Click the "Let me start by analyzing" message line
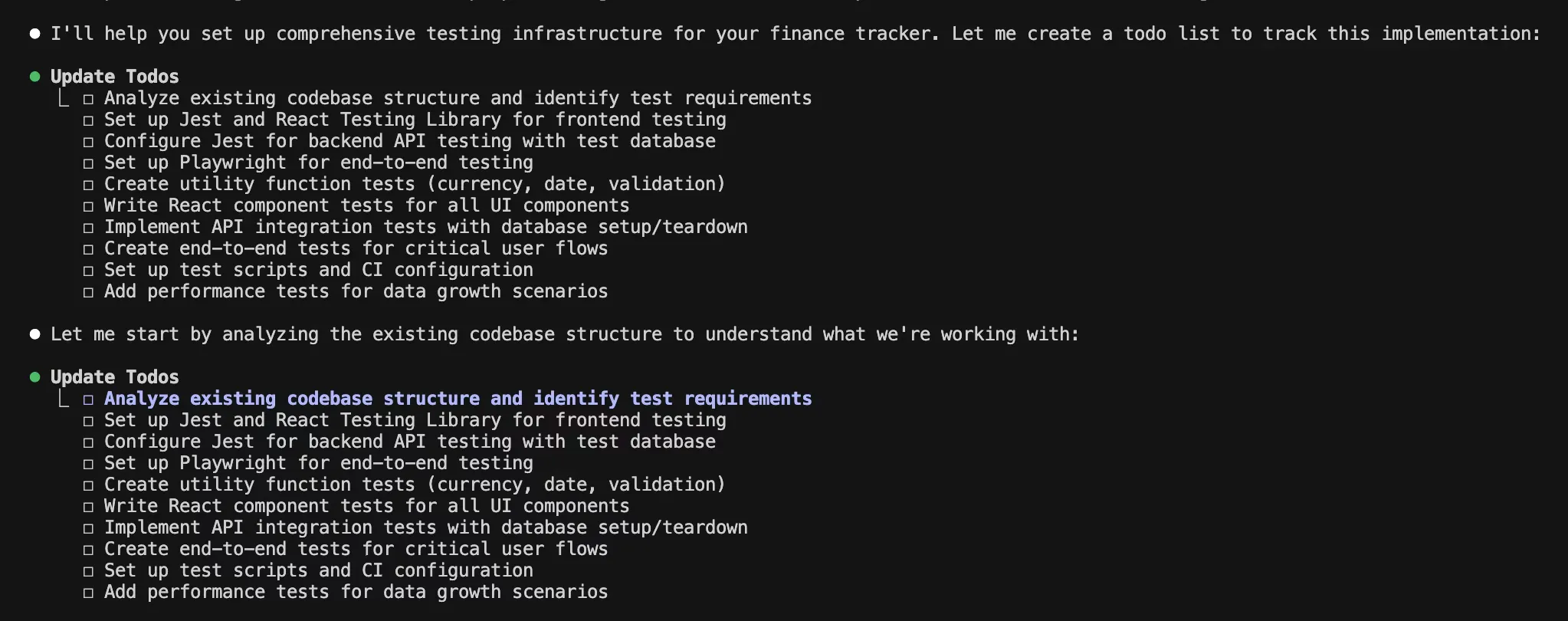 [564, 334]
